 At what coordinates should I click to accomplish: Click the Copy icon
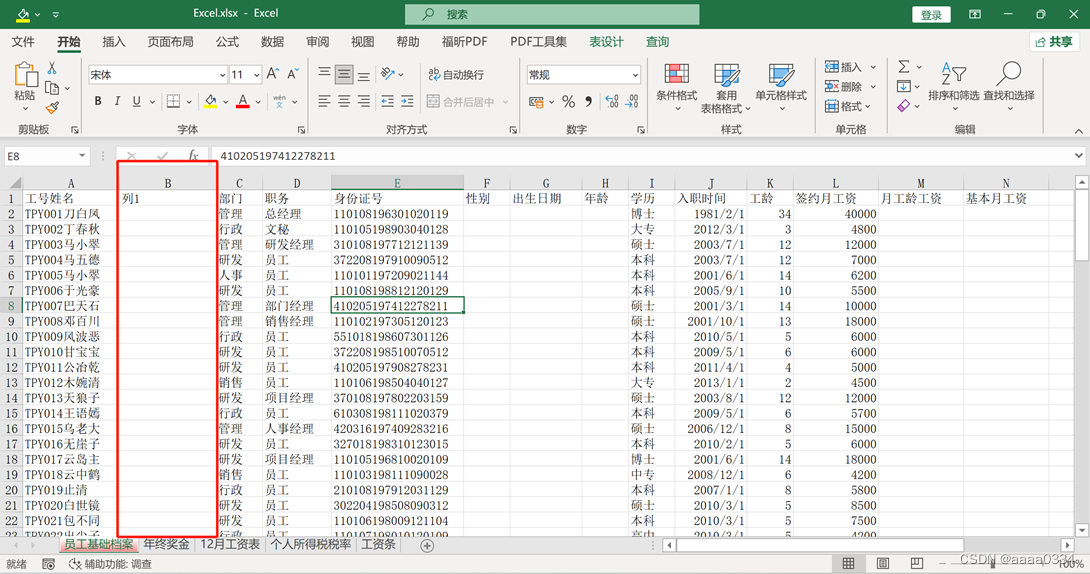click(x=51, y=88)
